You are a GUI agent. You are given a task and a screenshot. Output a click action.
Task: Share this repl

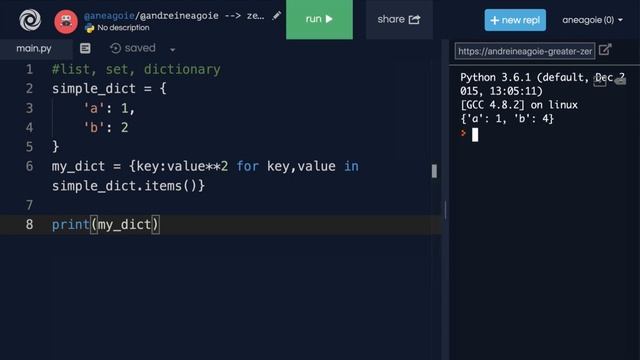pos(399,20)
